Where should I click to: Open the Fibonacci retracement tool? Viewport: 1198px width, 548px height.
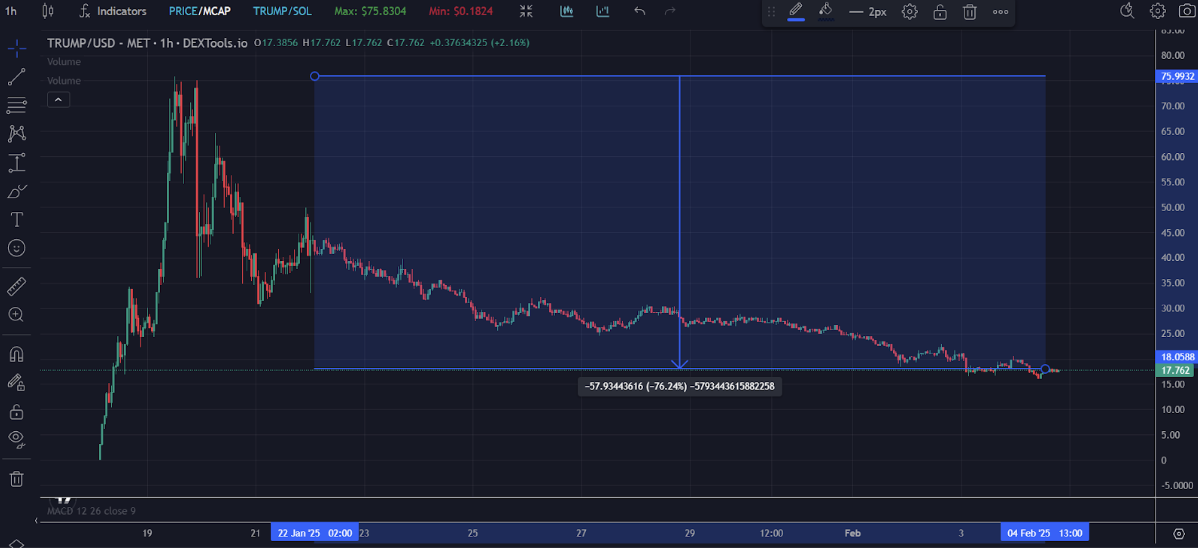(16, 105)
